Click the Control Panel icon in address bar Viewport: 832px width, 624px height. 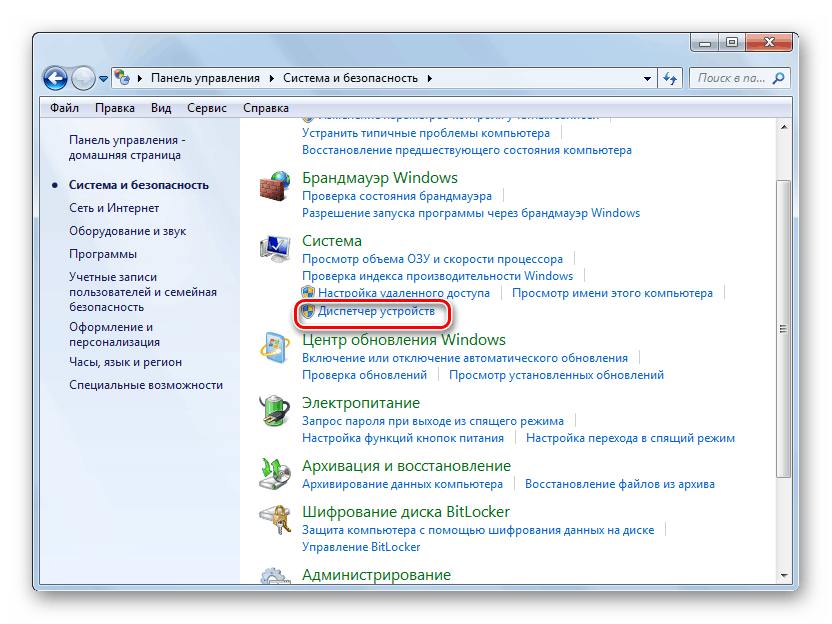pos(122,77)
